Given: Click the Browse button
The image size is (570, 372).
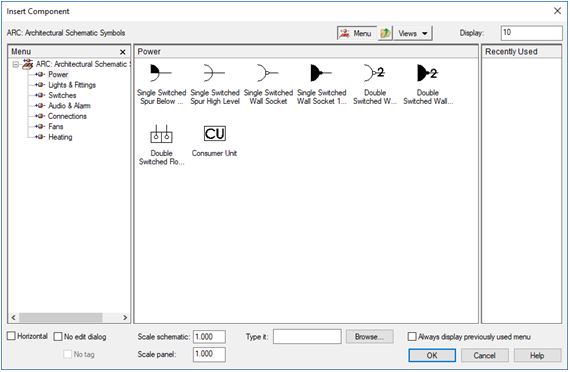Looking at the screenshot, I should (369, 337).
